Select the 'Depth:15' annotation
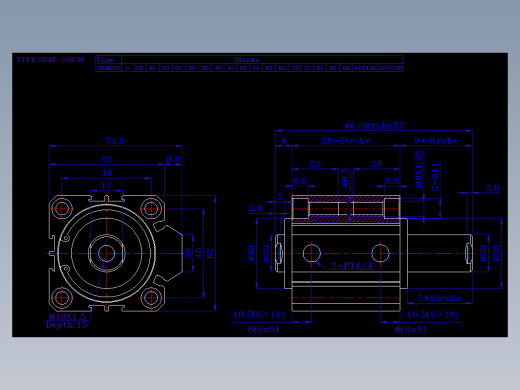 click(67, 325)
